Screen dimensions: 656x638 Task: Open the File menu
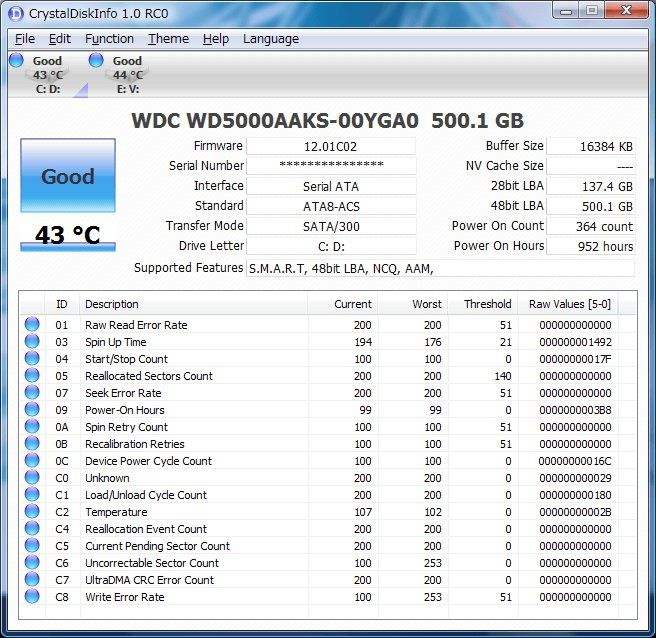[25, 39]
